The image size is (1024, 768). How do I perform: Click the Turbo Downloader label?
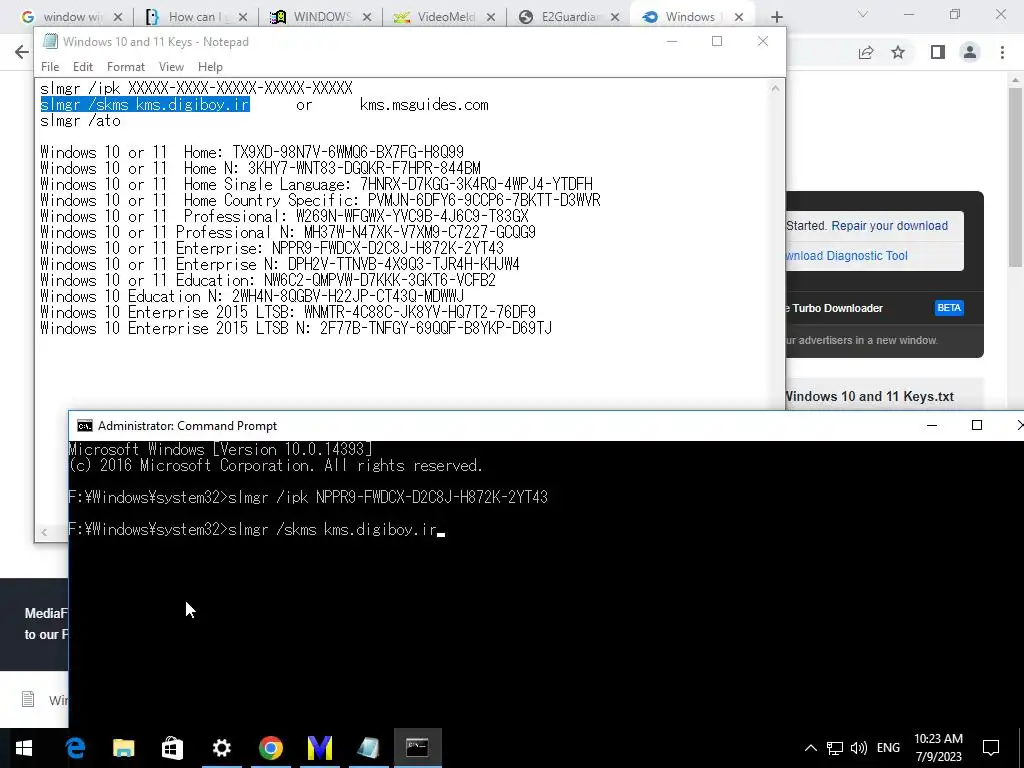(x=837, y=308)
